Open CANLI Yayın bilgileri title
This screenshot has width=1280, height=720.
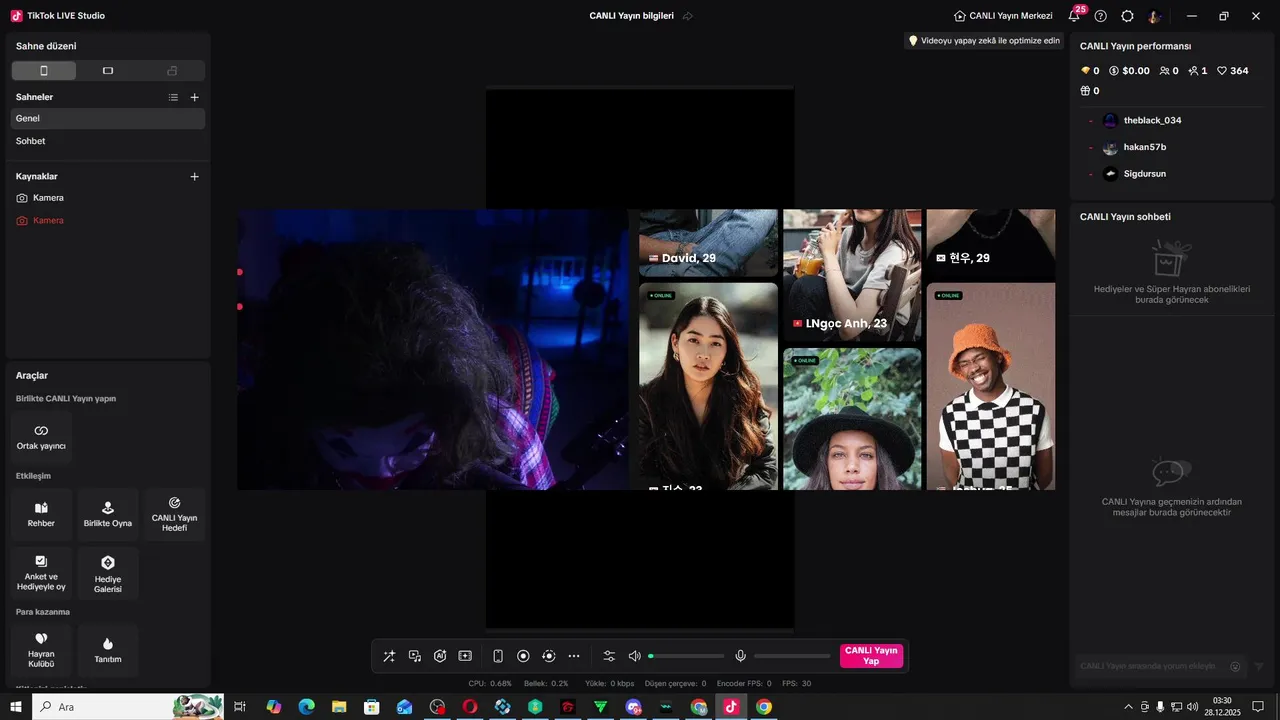click(631, 16)
